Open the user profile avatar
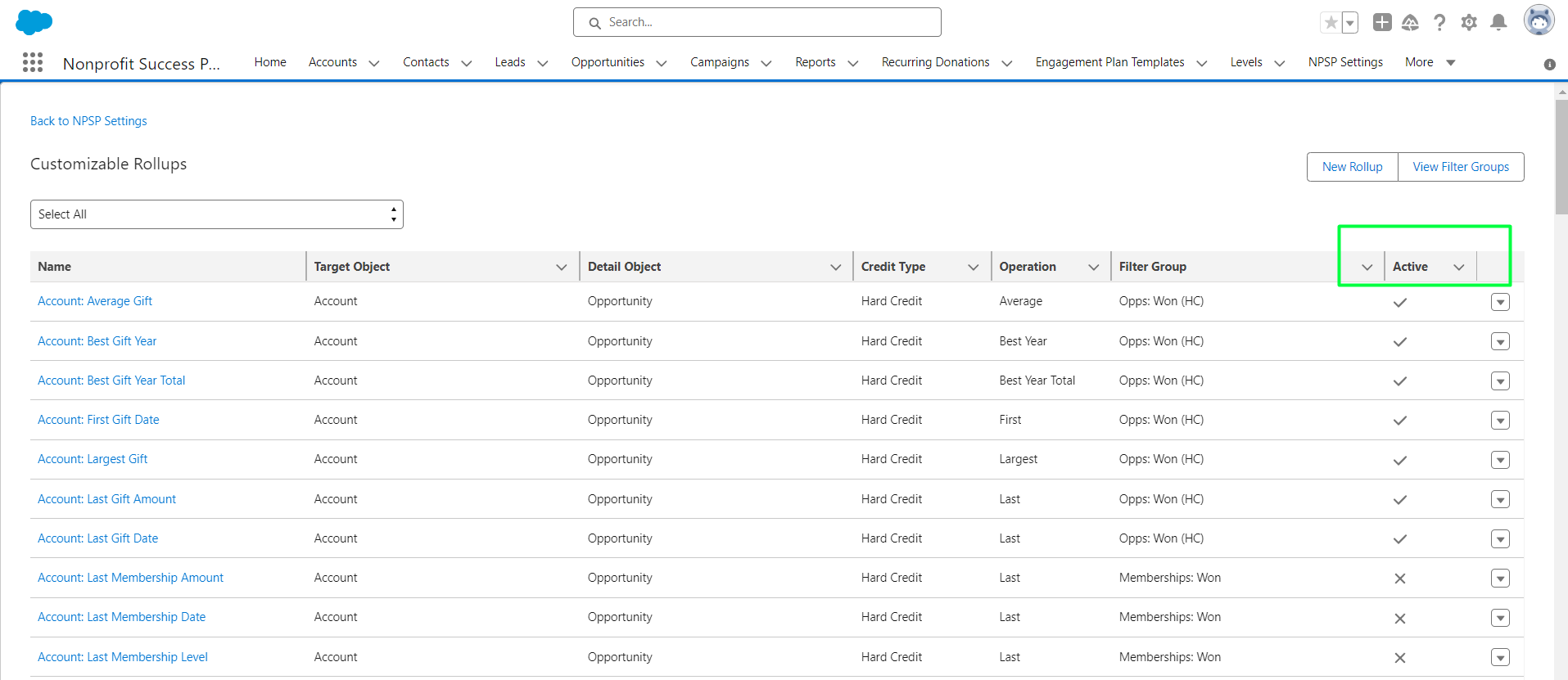Viewport: 1568px width, 680px height. (x=1539, y=20)
